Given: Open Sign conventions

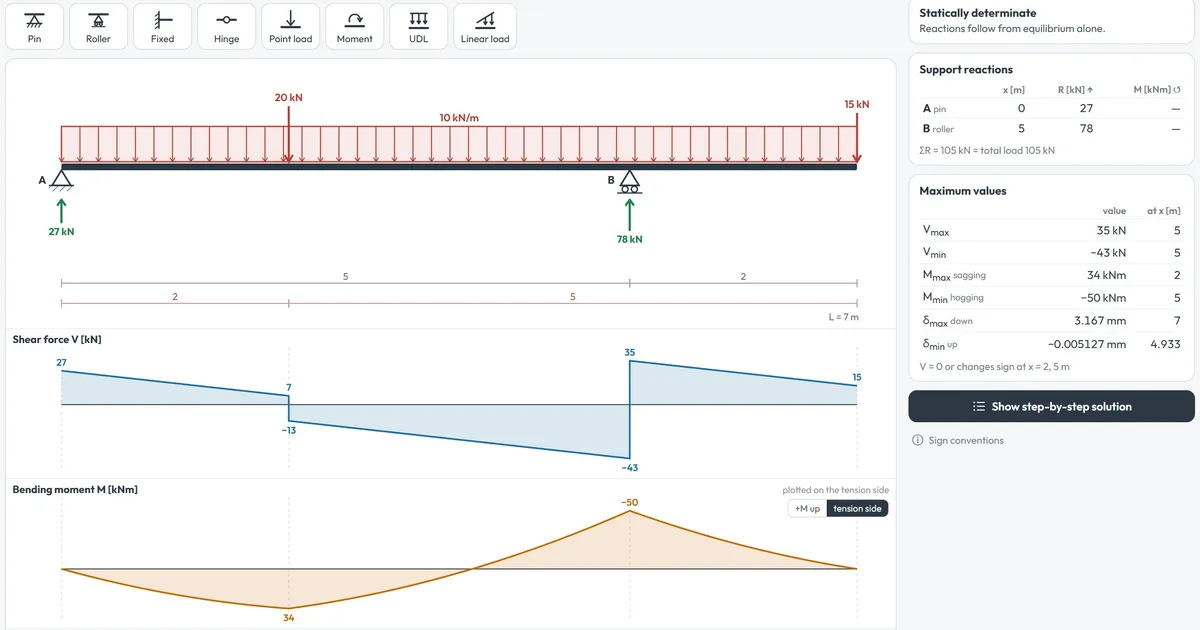Looking at the screenshot, I should pyautogui.click(x=966, y=441).
